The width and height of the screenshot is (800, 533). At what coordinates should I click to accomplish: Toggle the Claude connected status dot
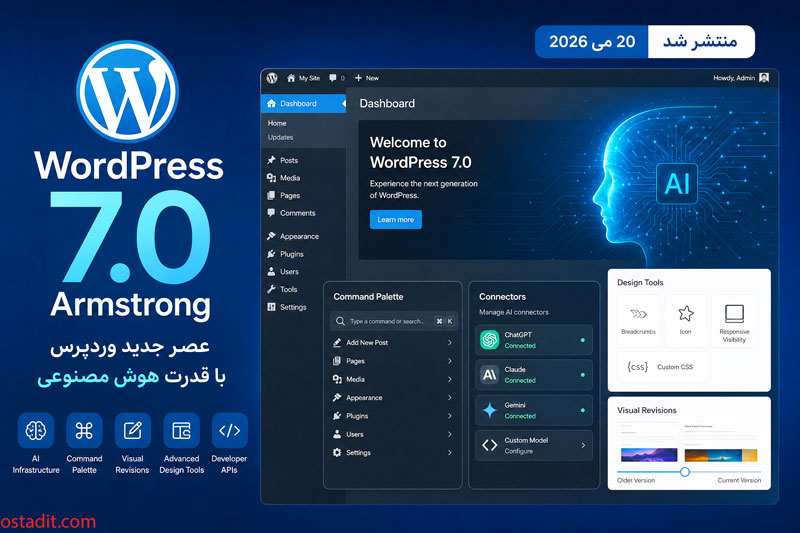[583, 375]
